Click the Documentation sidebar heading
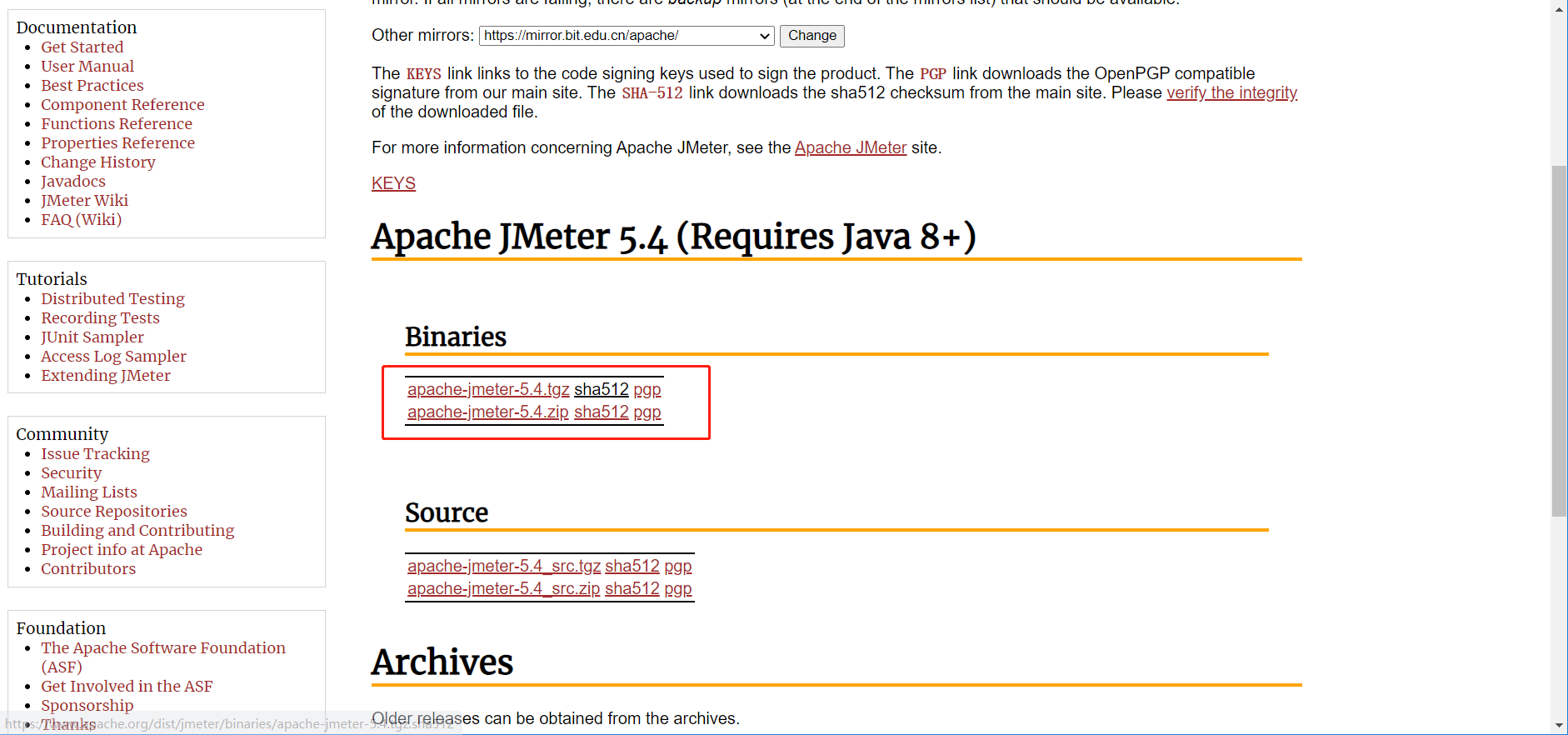The width and height of the screenshot is (1568, 735). [77, 27]
